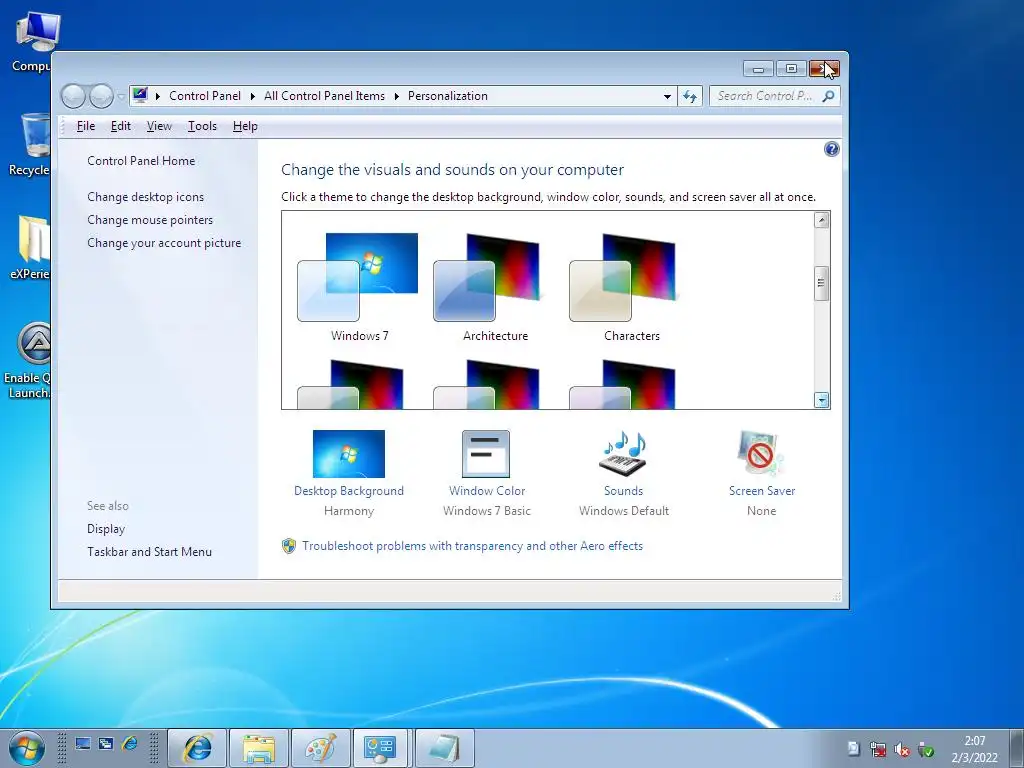Open Internet Explorer from the taskbar
This screenshot has width=1024, height=768.
[x=198, y=748]
